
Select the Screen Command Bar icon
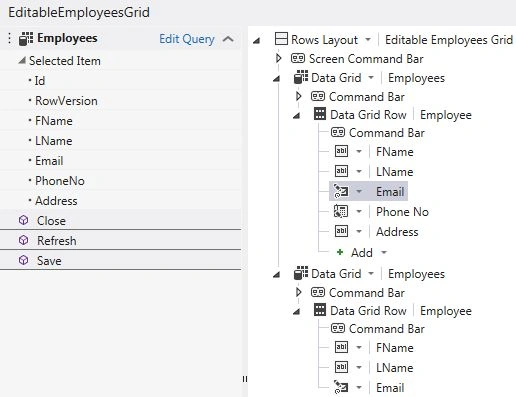click(x=298, y=59)
